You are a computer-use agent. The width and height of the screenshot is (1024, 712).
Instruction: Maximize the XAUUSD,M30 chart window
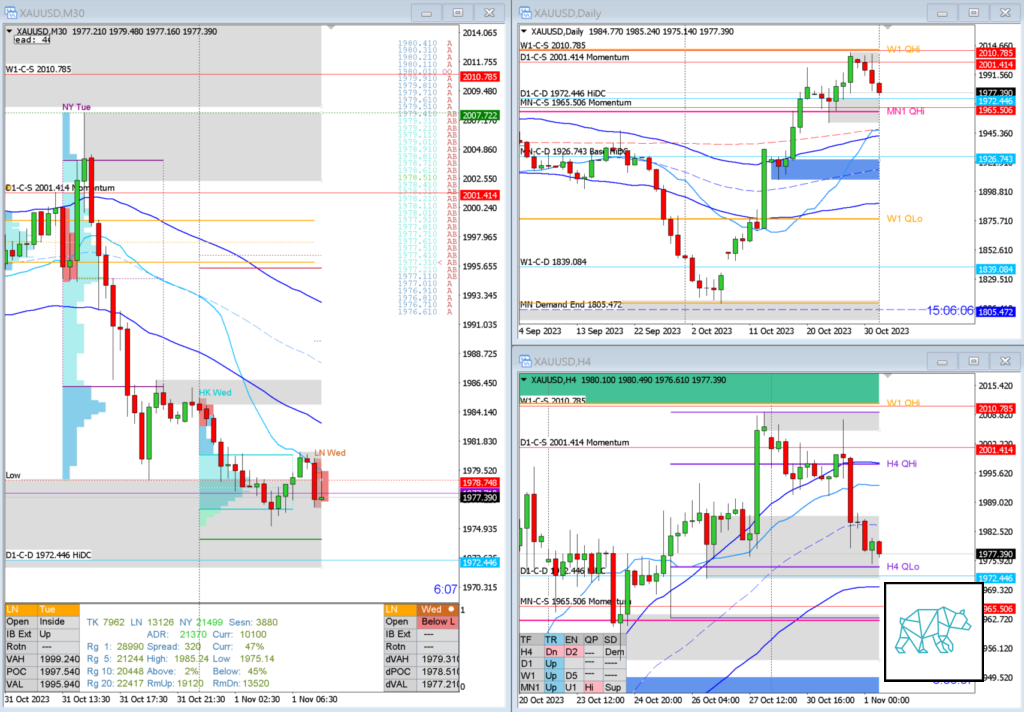pyautogui.click(x=458, y=12)
